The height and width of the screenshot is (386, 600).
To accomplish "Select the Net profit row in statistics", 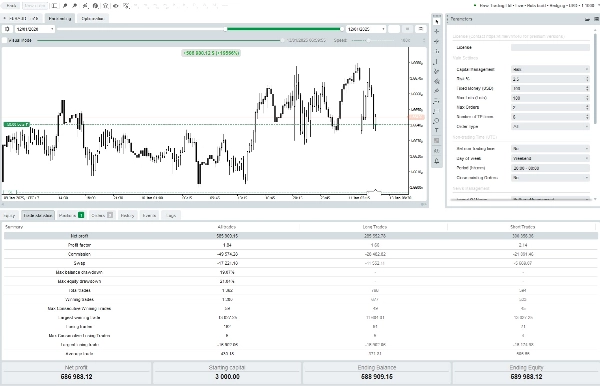I will [300, 236].
